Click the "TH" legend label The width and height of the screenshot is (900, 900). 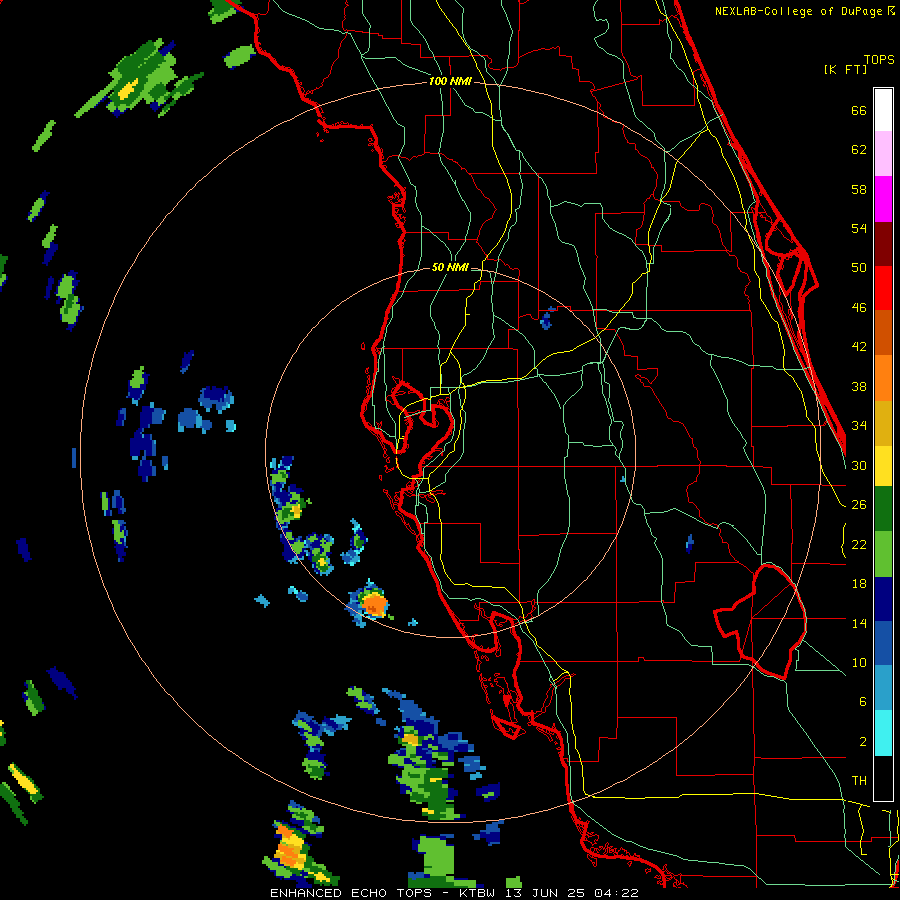pos(859,780)
